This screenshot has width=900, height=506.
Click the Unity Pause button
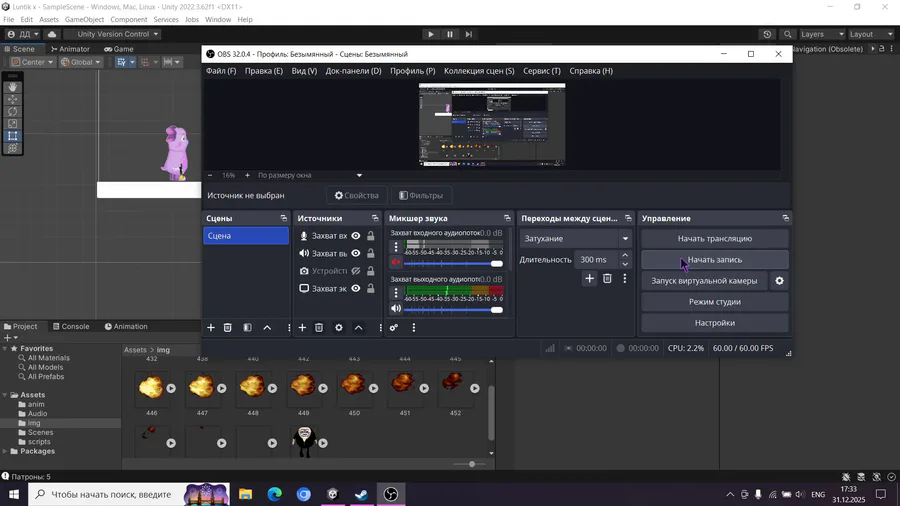click(x=449, y=34)
